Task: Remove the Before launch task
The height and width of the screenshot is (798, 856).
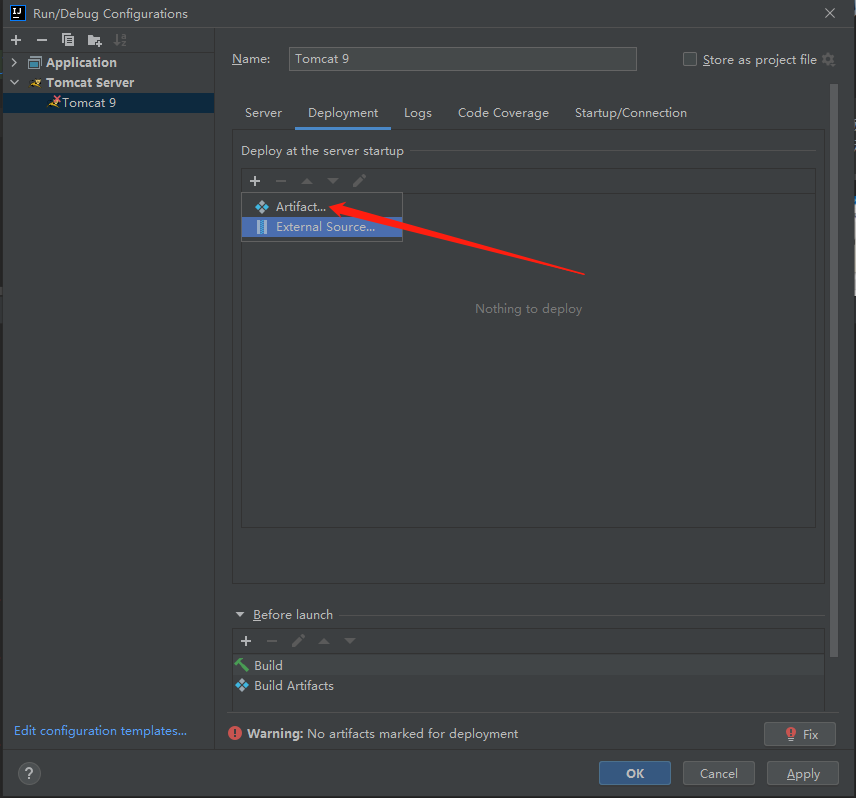Action: point(272,641)
